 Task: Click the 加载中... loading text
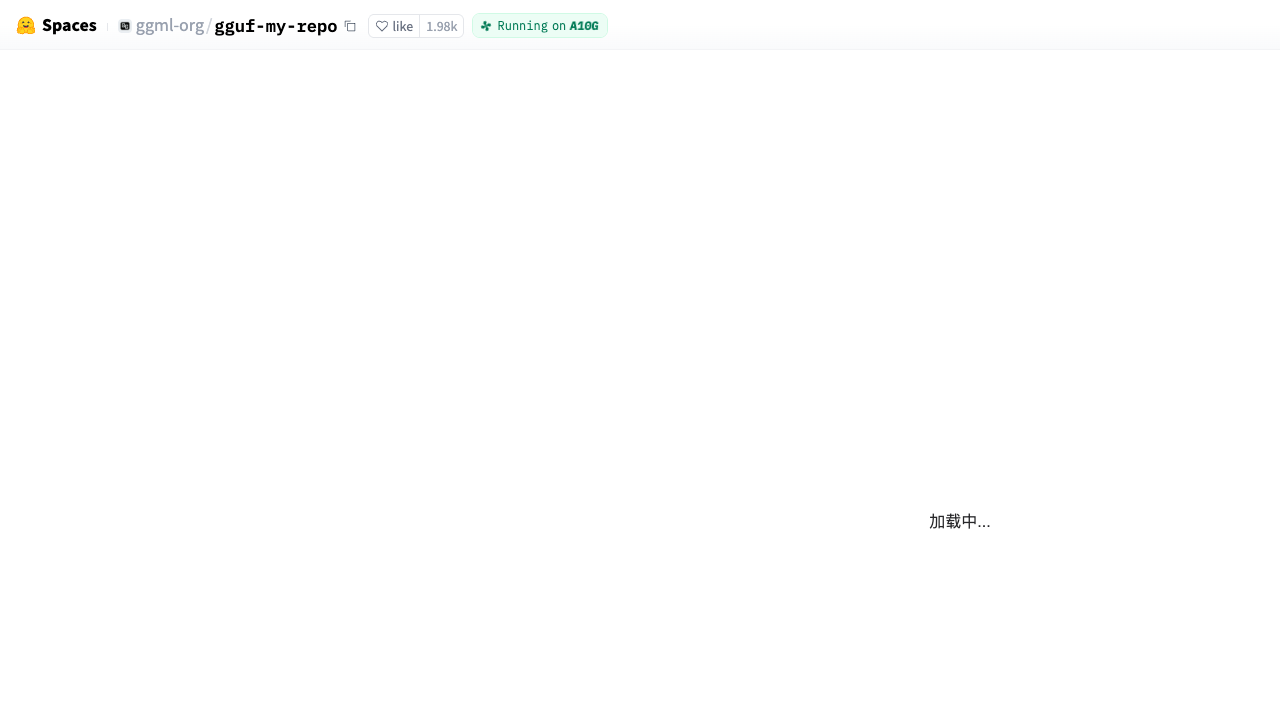[960, 521]
